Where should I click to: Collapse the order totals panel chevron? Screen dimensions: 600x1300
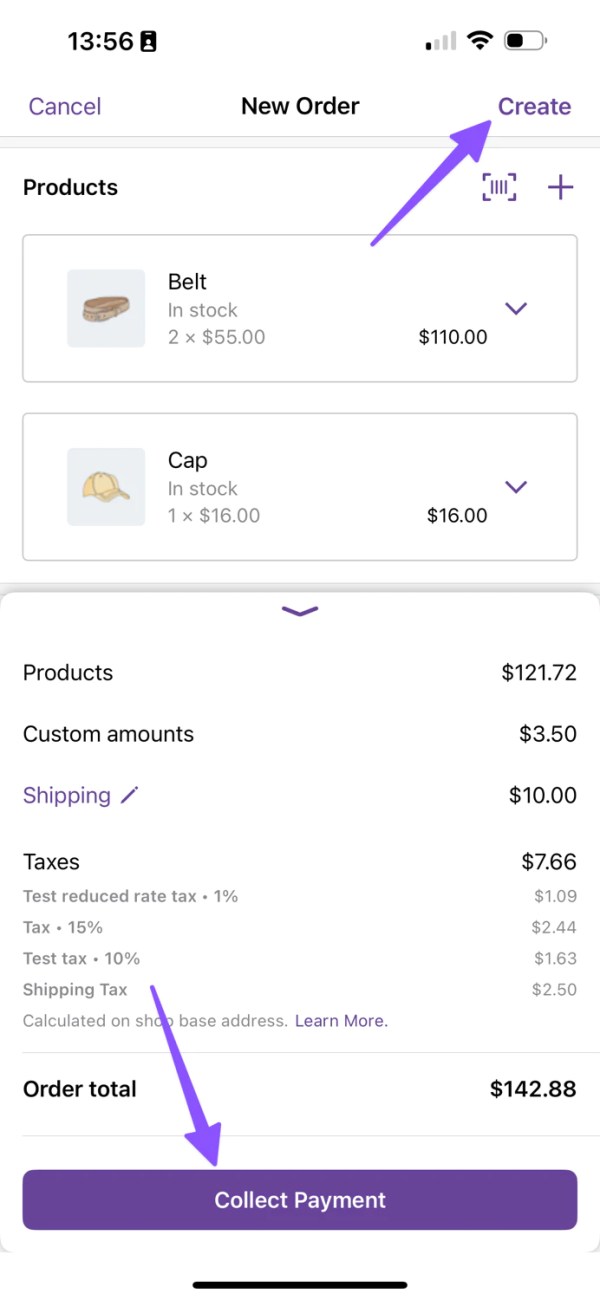[x=300, y=611]
